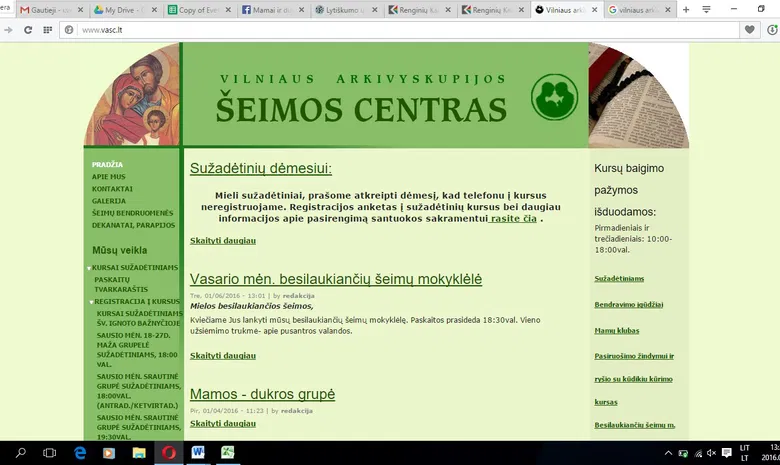Viewport: 780px width, 465px height.
Task: Open Sausio mėn. 18-27d. maža grupelė link
Action: (137, 350)
